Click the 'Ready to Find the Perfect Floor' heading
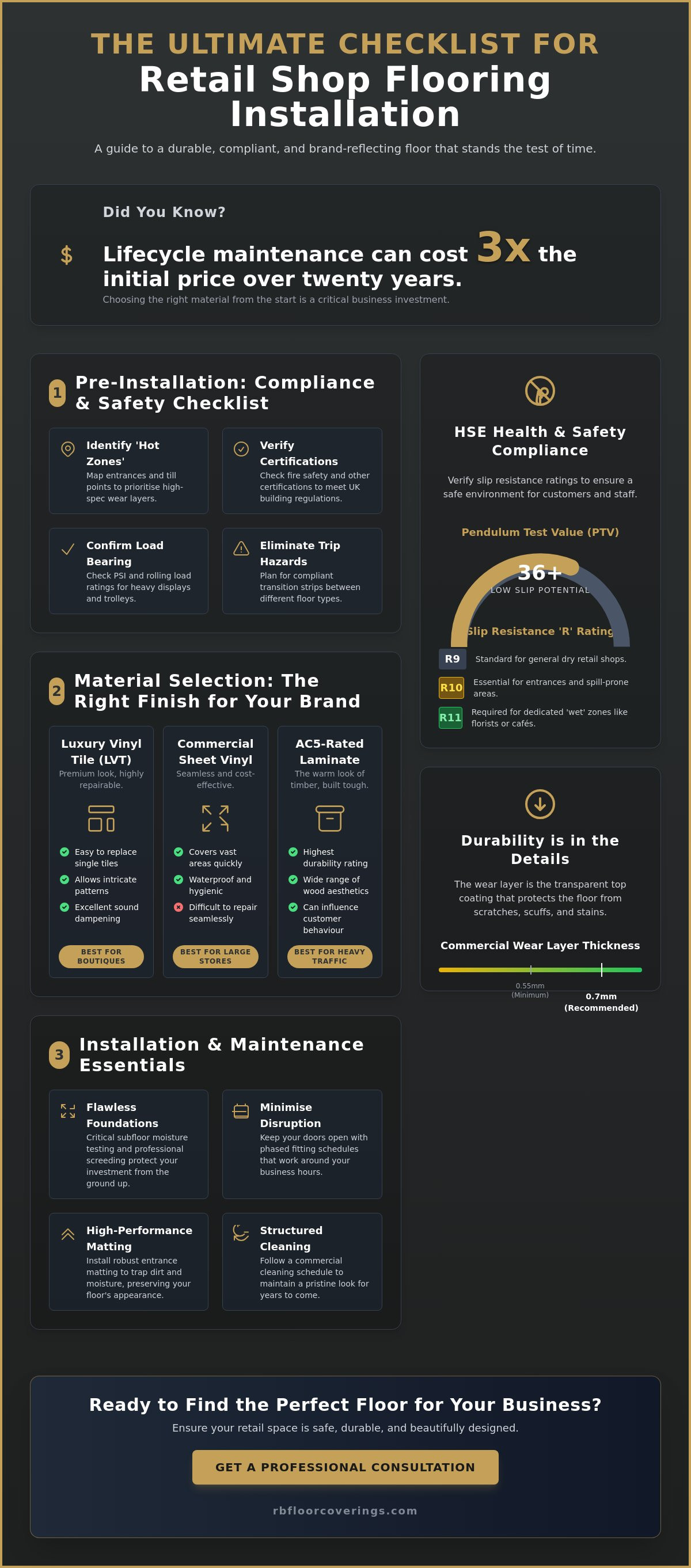The image size is (691, 1568). click(x=345, y=1405)
